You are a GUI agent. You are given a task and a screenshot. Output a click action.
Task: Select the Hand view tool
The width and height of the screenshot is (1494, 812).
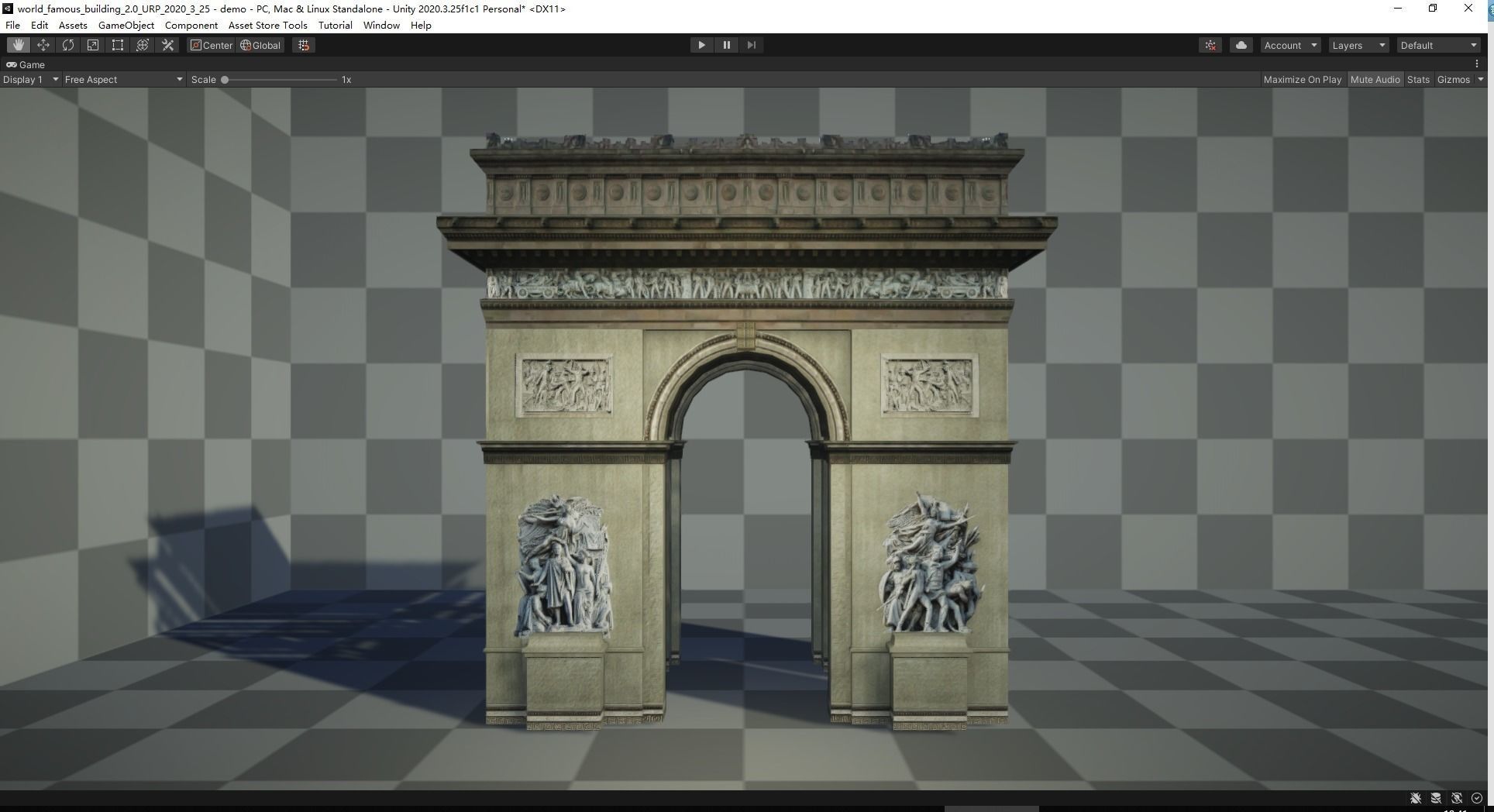tap(19, 45)
